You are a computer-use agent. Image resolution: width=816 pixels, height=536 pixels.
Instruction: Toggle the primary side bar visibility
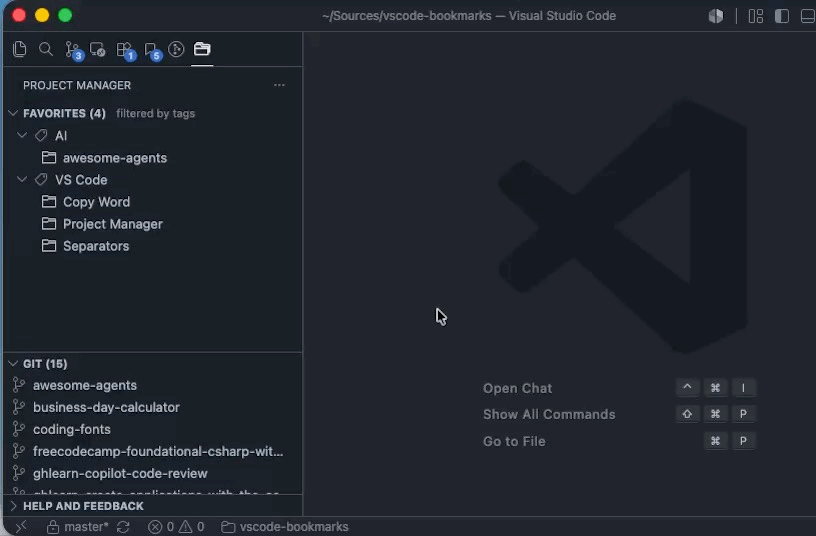point(782,16)
